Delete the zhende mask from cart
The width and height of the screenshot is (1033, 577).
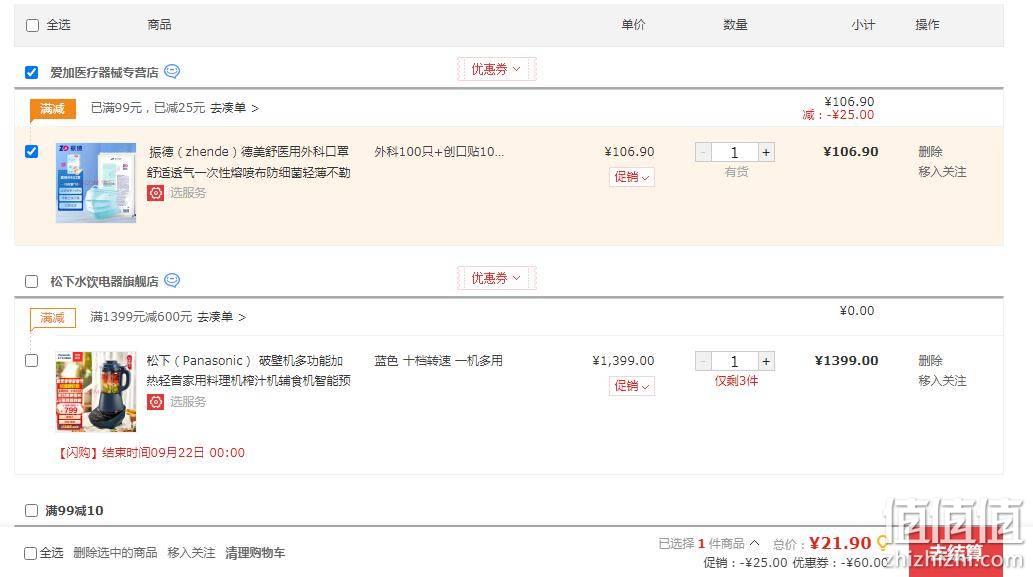[930, 151]
